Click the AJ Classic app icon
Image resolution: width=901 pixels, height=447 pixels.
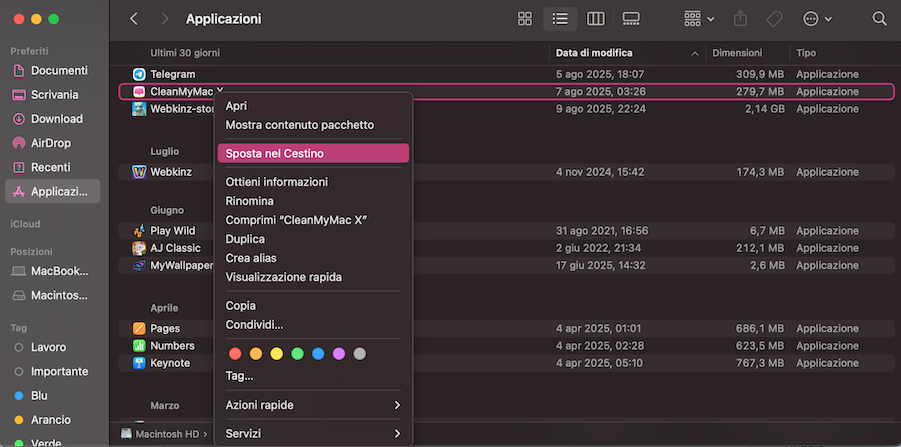[139, 248]
